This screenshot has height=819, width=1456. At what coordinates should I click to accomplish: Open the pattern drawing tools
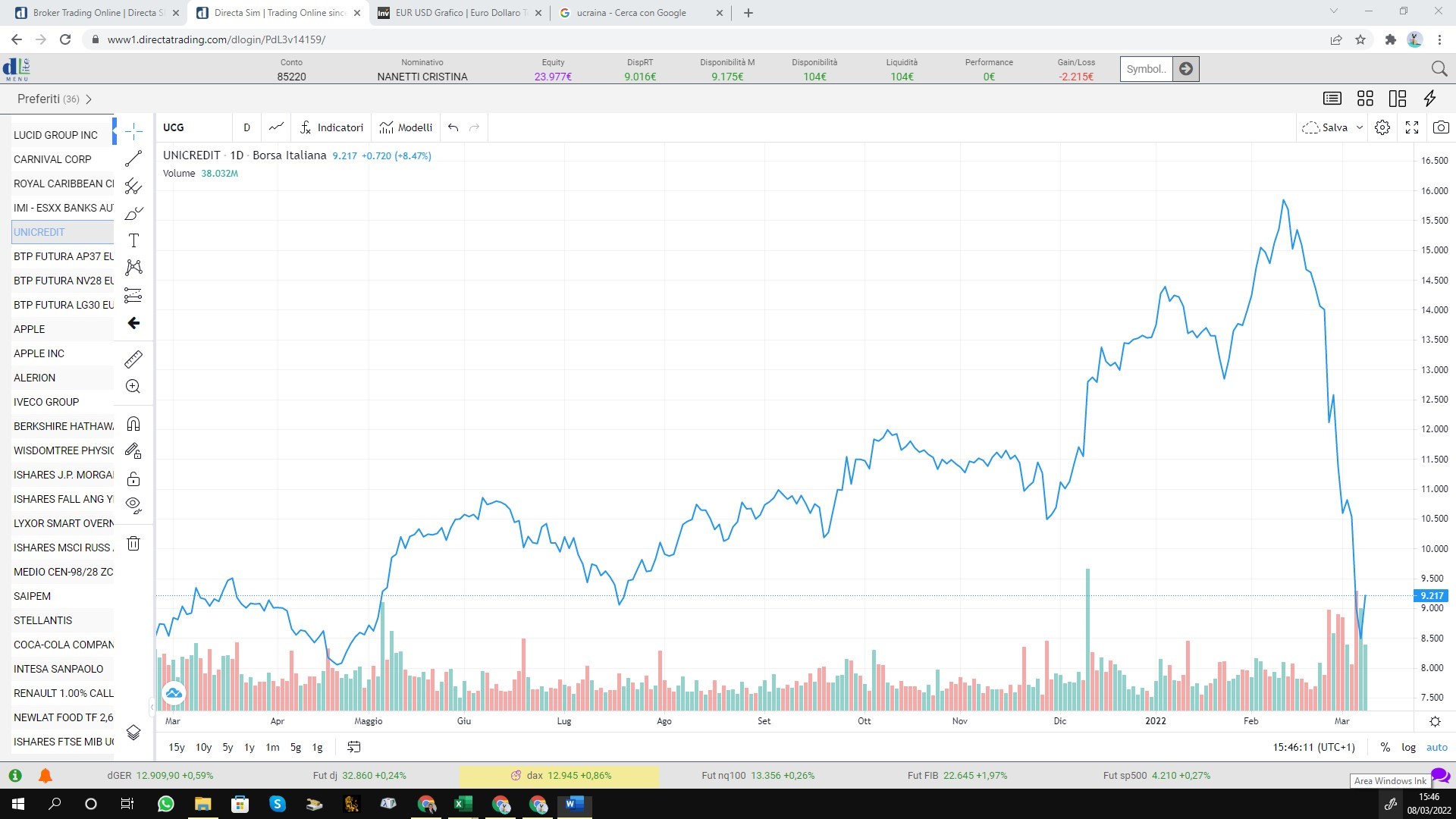133,267
